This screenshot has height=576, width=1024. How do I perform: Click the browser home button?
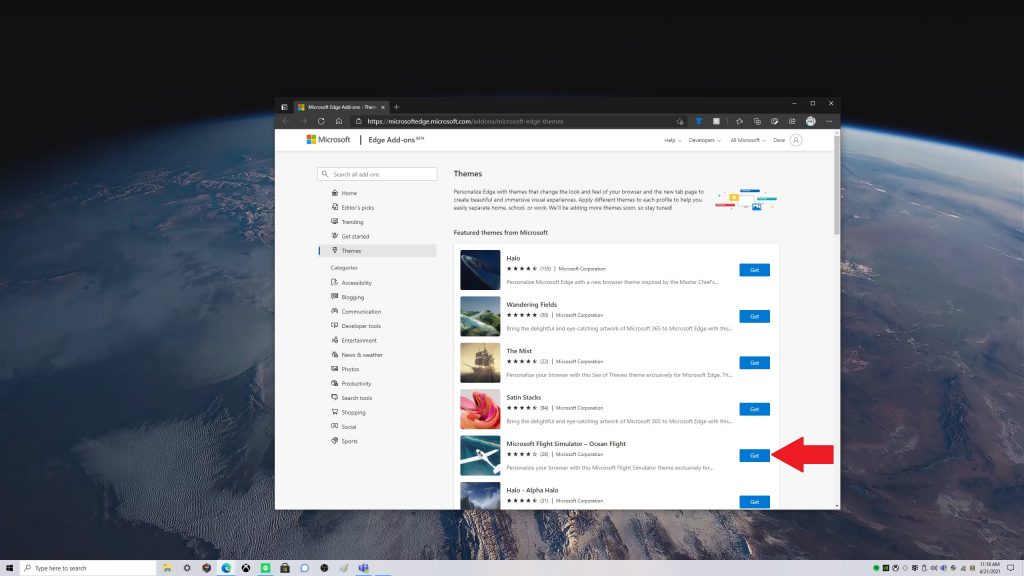coord(339,121)
